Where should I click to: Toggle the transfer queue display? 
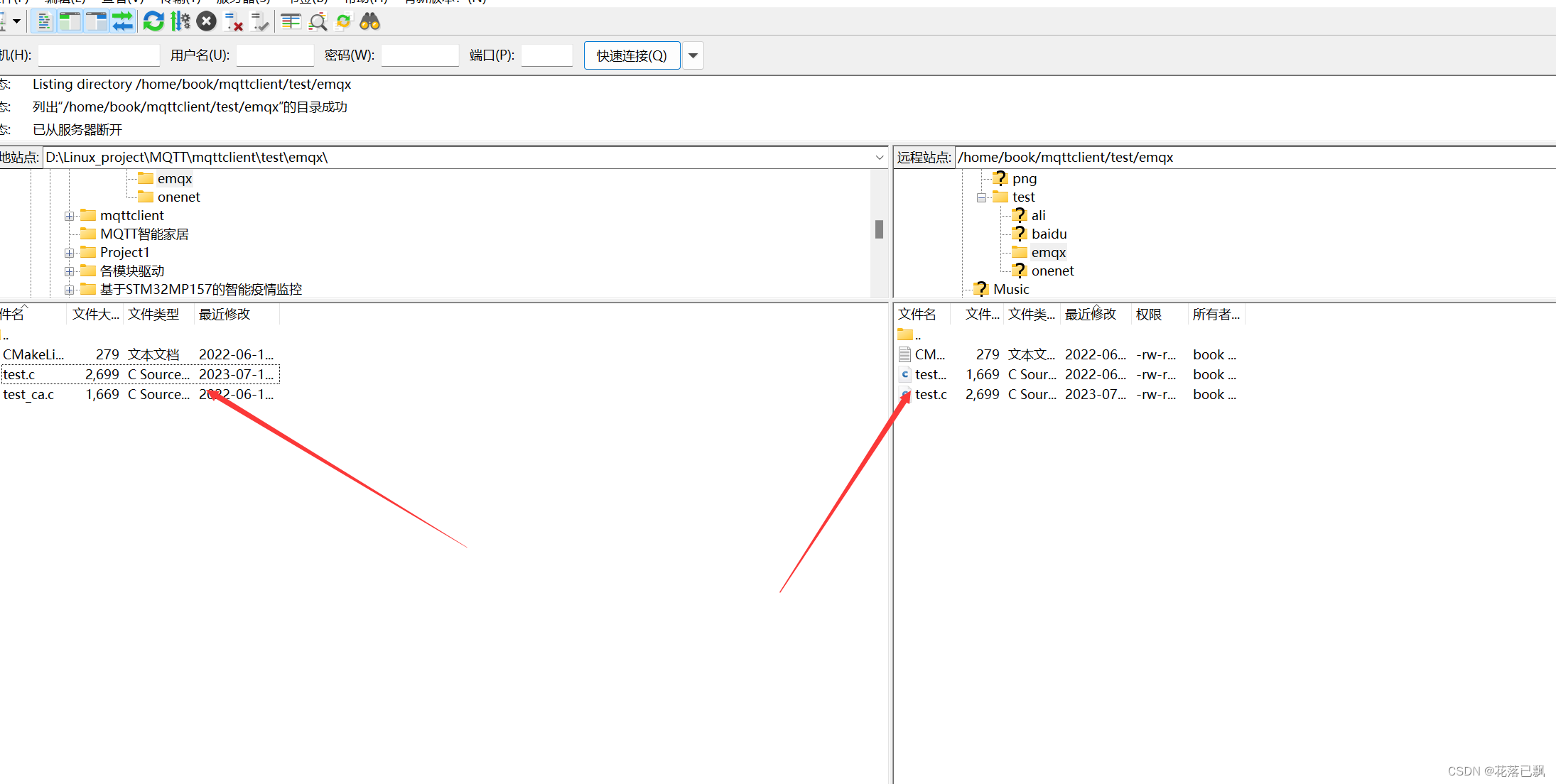122,22
